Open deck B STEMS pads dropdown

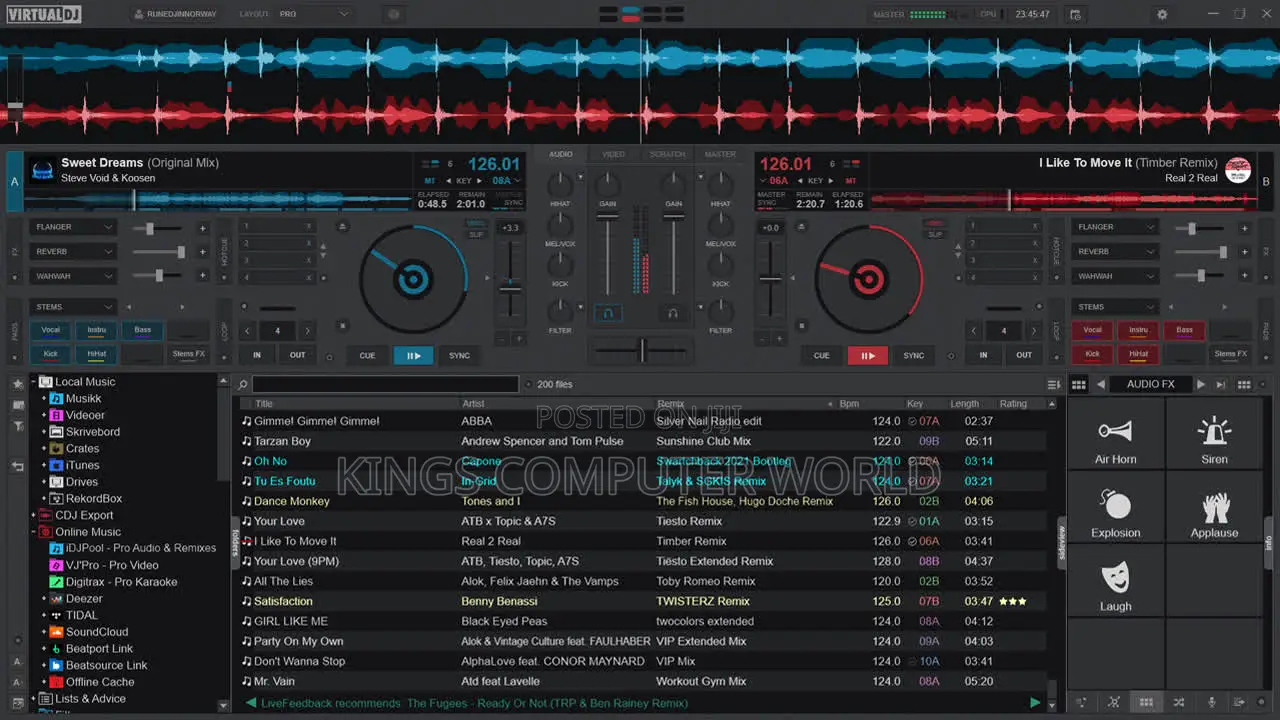[1116, 307]
